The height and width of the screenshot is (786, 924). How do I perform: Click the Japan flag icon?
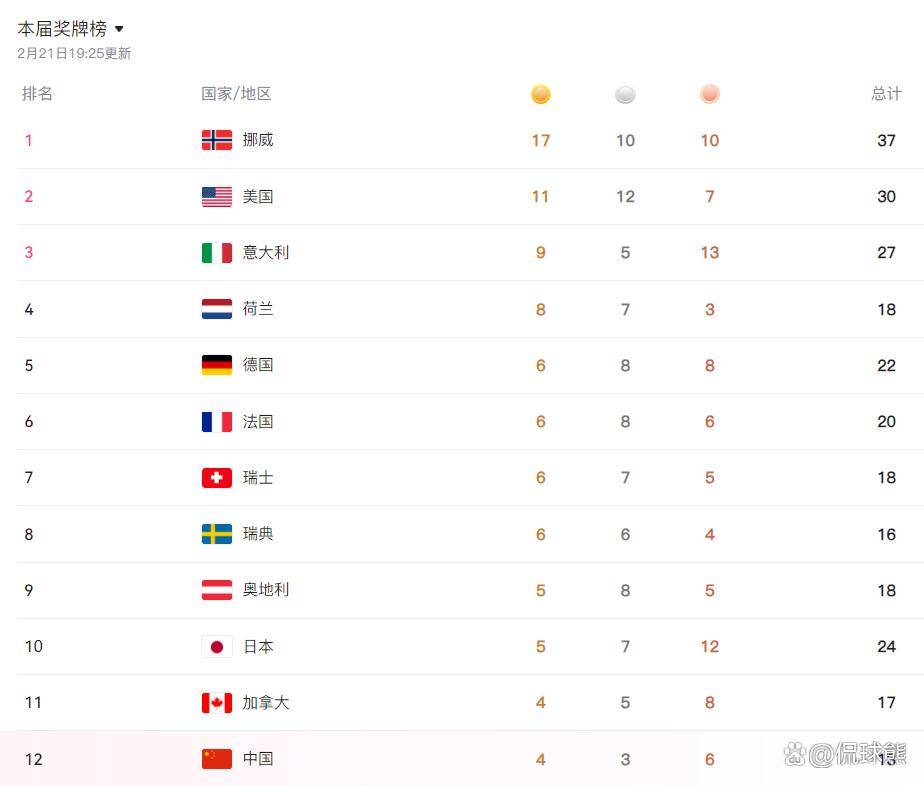[x=217, y=647]
